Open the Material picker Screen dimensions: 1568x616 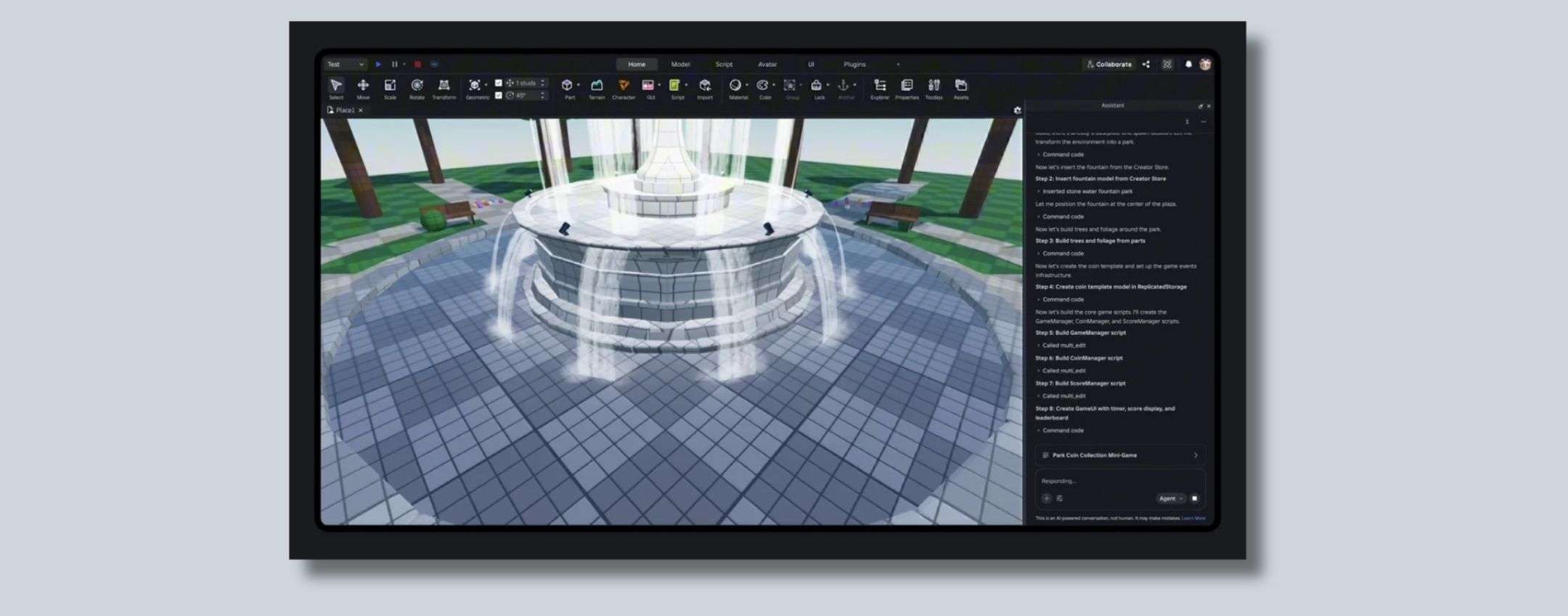735,85
